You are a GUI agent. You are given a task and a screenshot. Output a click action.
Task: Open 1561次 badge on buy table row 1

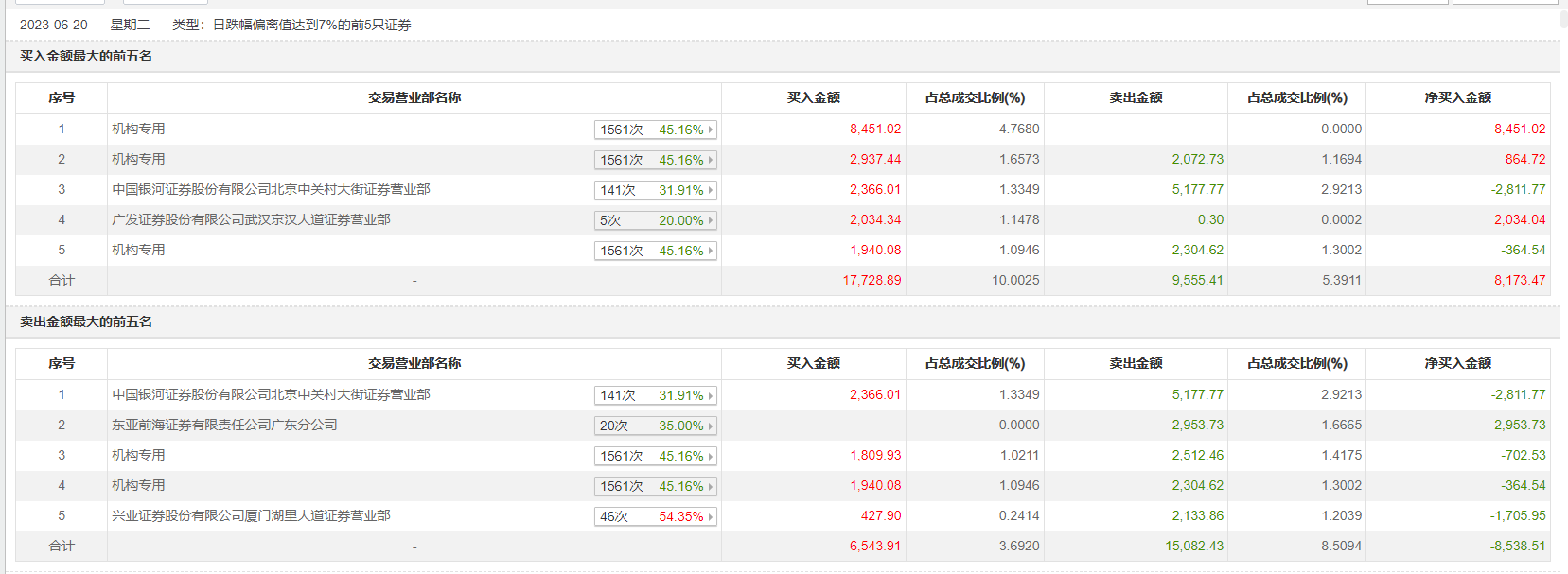coord(655,130)
